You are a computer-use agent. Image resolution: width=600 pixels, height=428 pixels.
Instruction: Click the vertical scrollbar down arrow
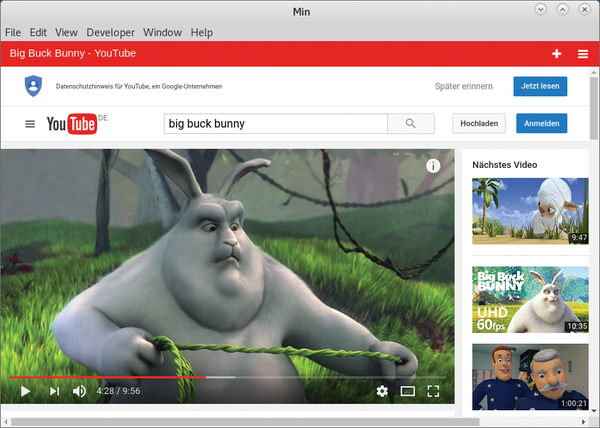(x=594, y=411)
